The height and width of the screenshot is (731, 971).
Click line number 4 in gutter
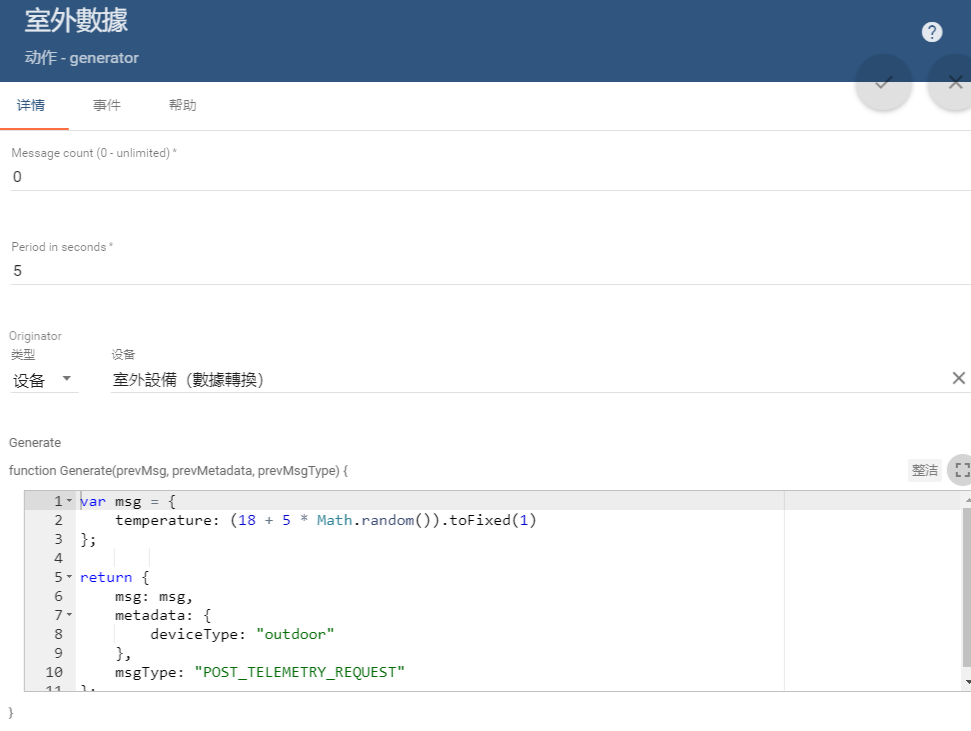click(58, 558)
